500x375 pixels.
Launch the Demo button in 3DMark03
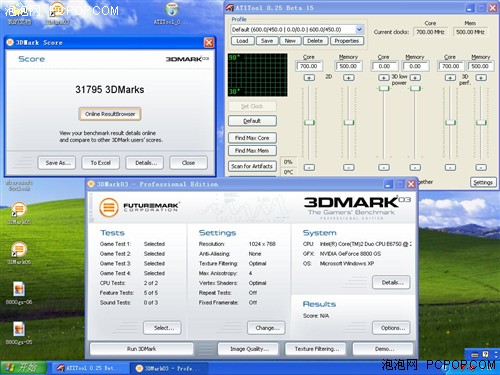pyautogui.click(x=383, y=349)
